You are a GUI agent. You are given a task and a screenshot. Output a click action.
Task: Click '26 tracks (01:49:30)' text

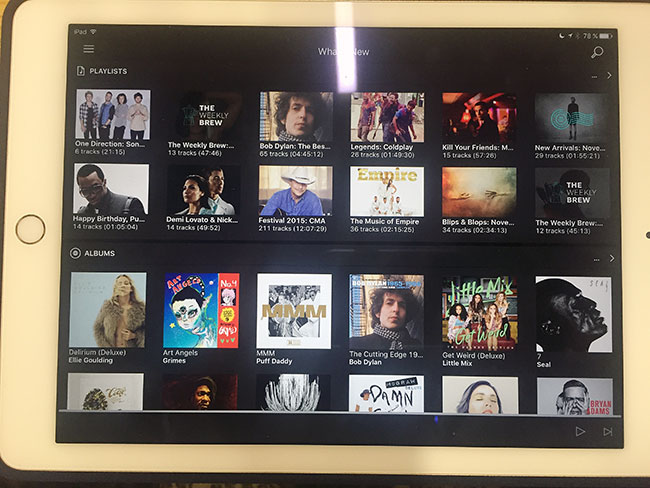click(382, 155)
